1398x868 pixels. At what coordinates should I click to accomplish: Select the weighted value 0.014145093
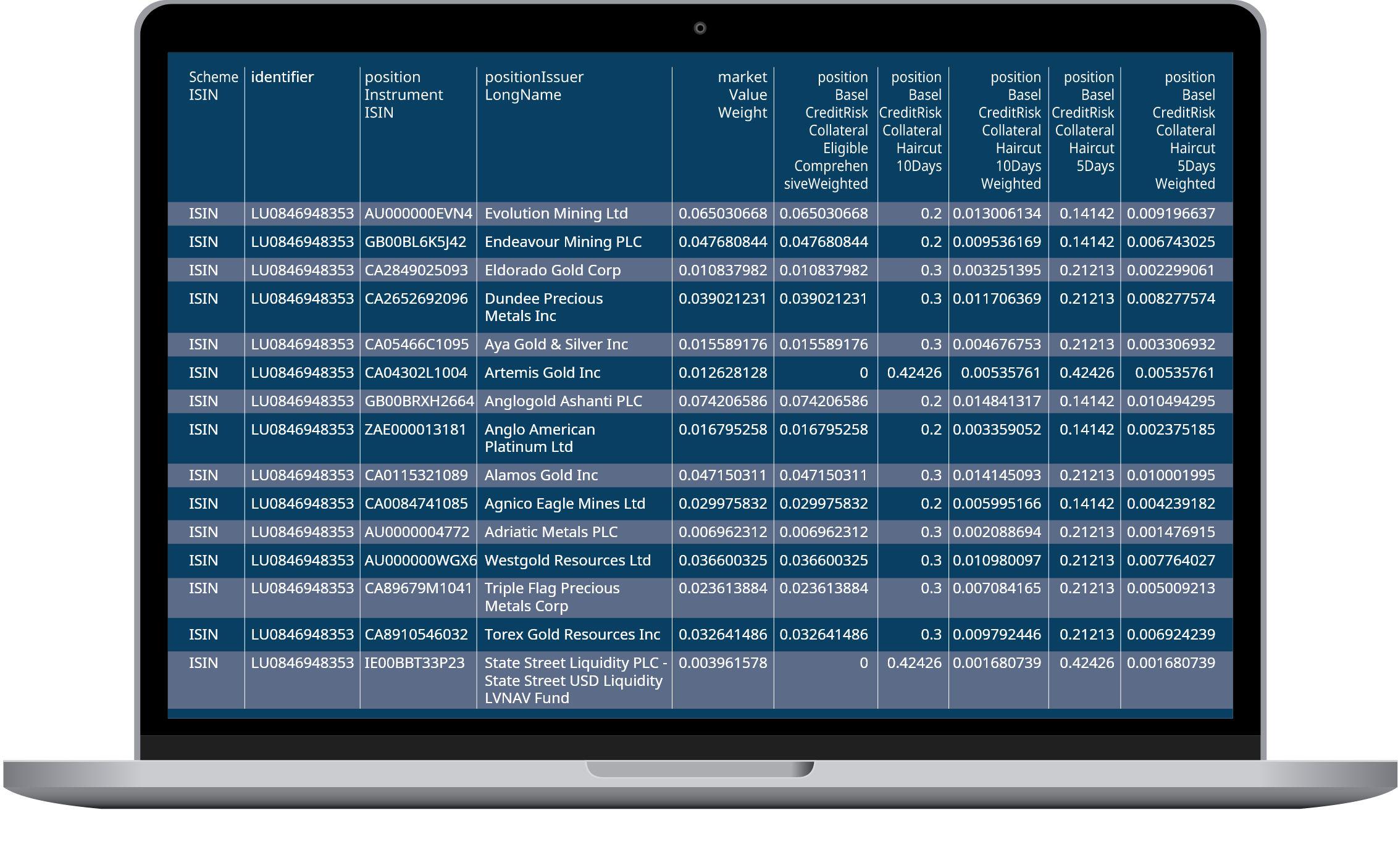coord(997,475)
